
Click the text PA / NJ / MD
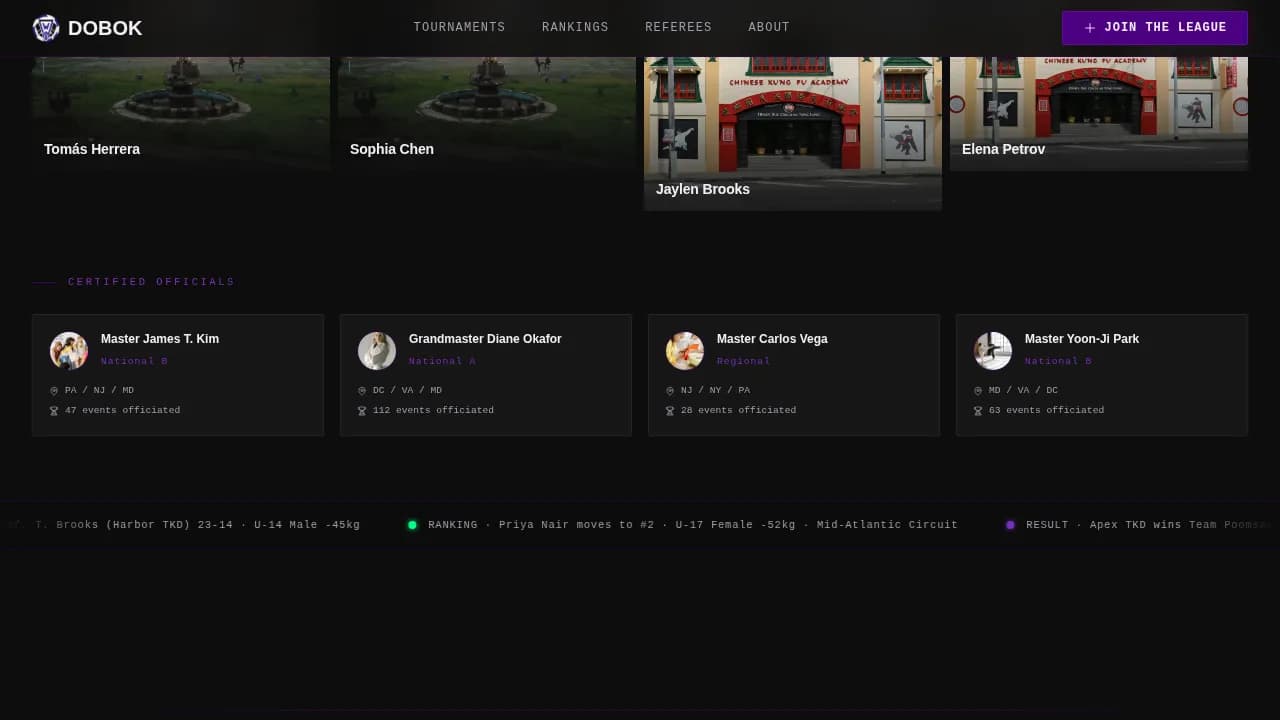point(99,390)
